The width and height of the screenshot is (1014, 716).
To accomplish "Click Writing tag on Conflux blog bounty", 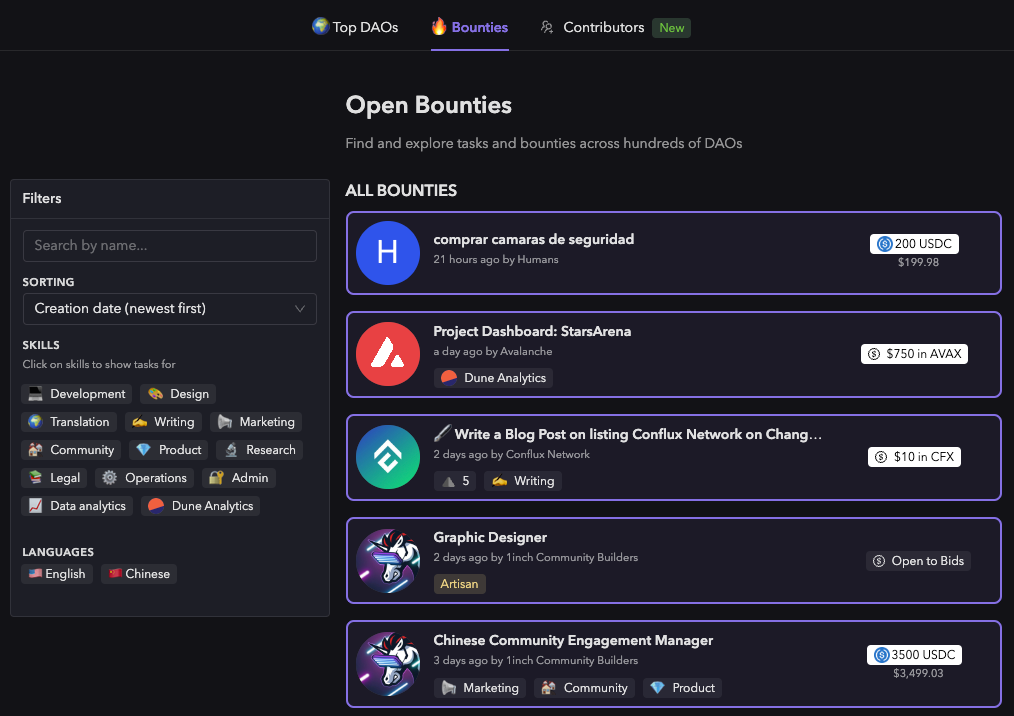I will (523, 481).
